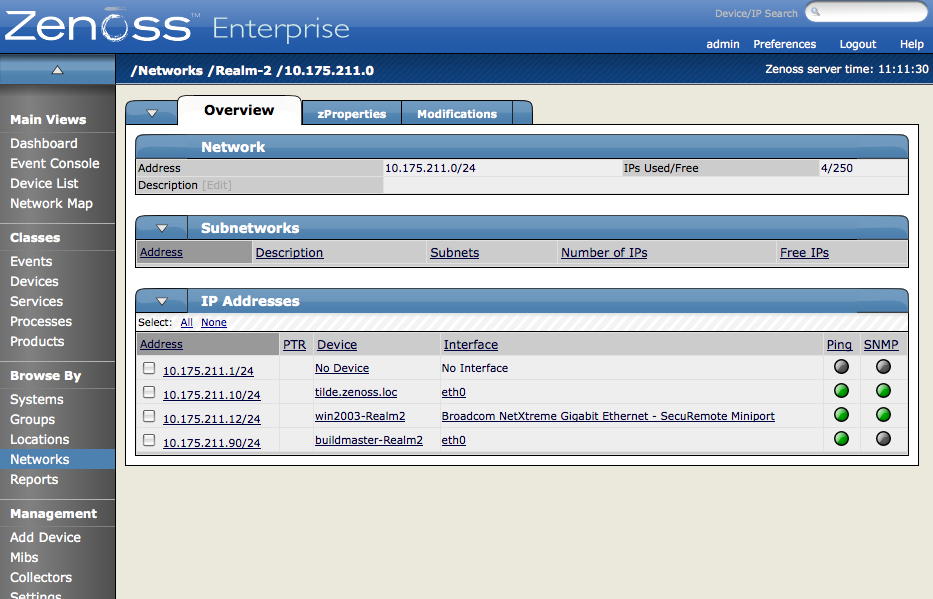933x599 pixels.
Task: Switch to the zProperties tab
Action: coord(352,114)
